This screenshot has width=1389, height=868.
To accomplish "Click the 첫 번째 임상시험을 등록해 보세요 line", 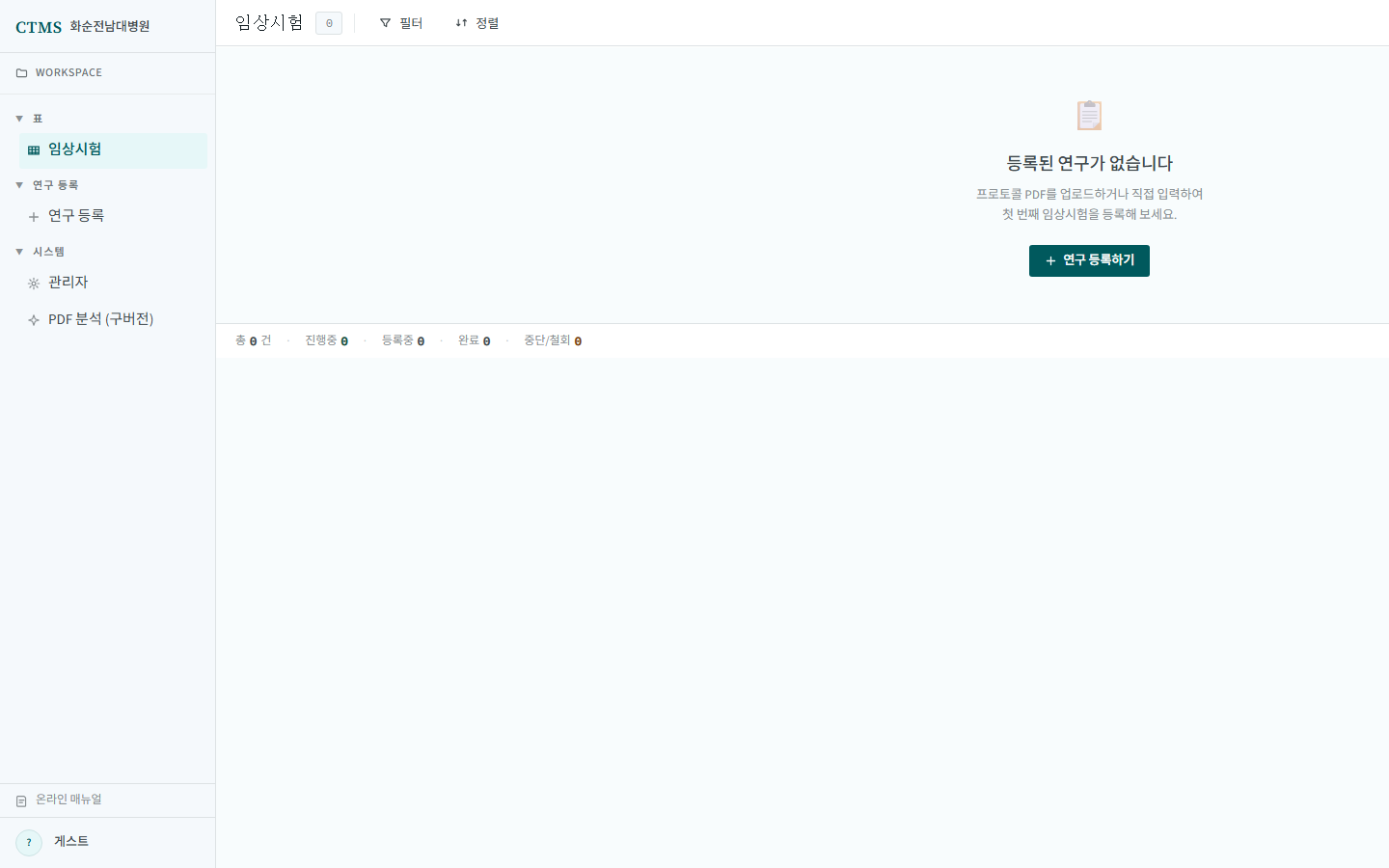I will [x=1089, y=214].
